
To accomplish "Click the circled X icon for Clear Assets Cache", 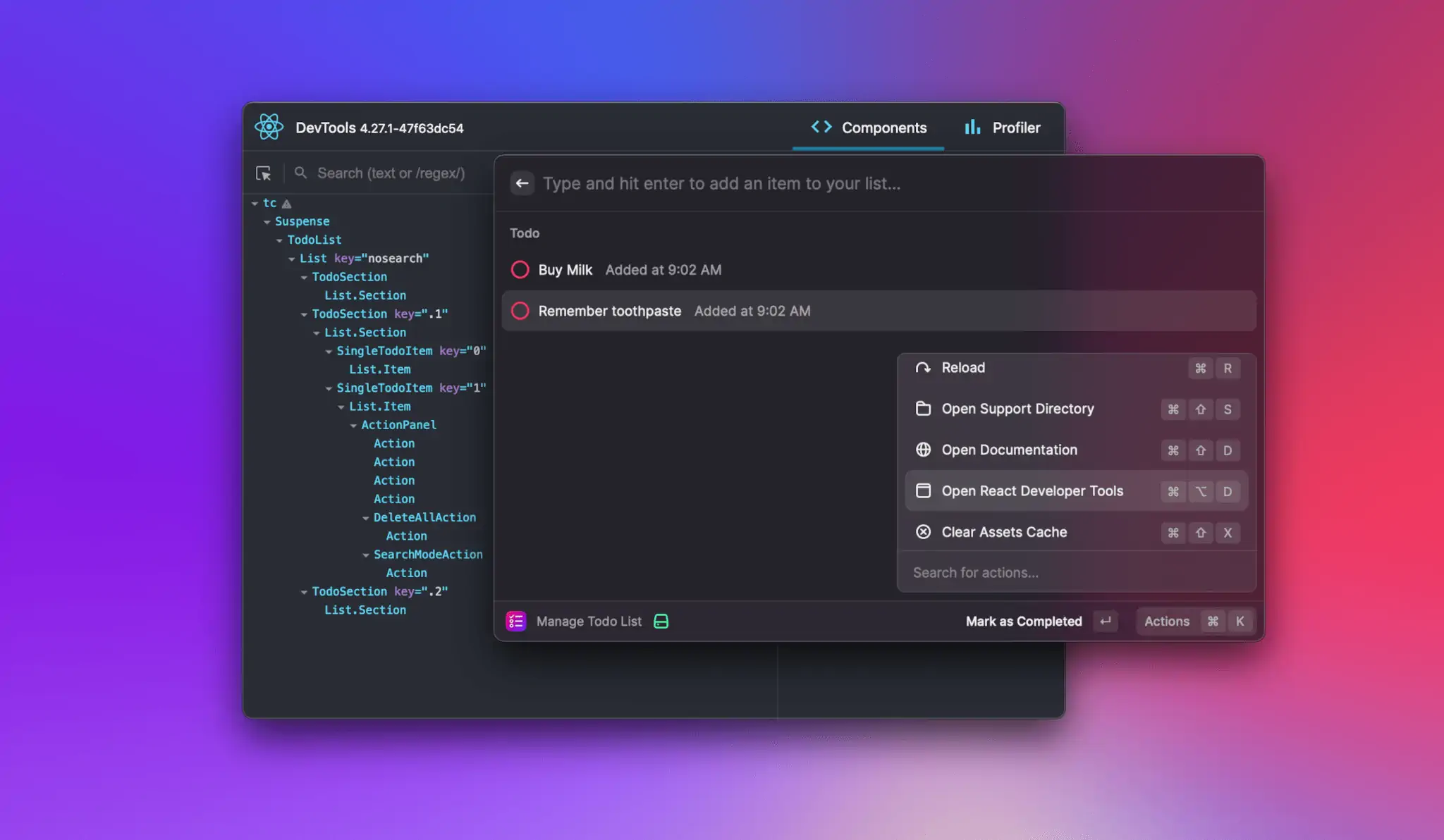I will pos(923,532).
